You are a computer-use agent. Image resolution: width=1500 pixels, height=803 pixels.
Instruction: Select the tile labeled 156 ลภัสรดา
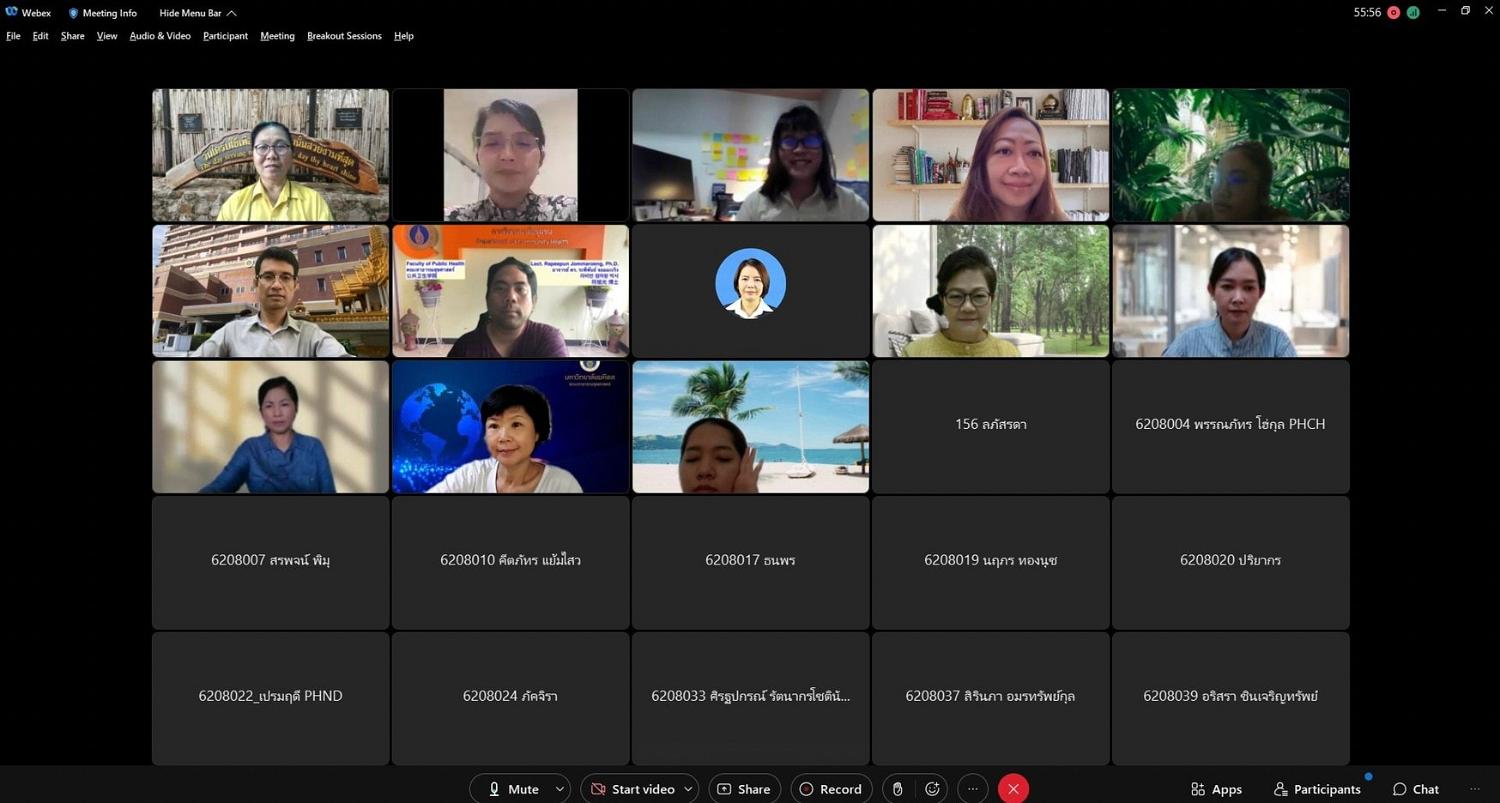point(991,427)
